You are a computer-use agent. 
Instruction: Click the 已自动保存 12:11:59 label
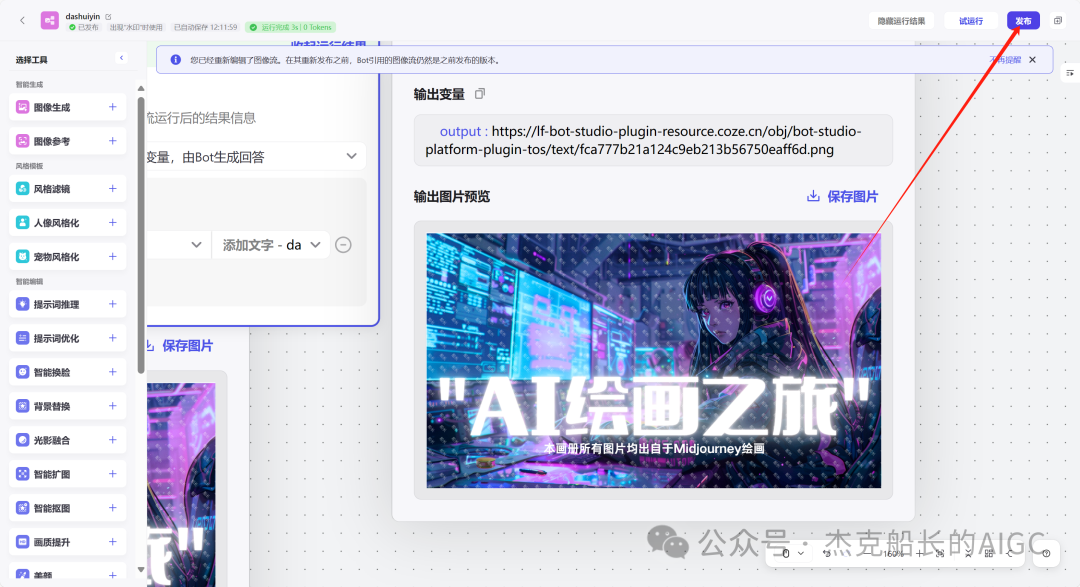205,28
